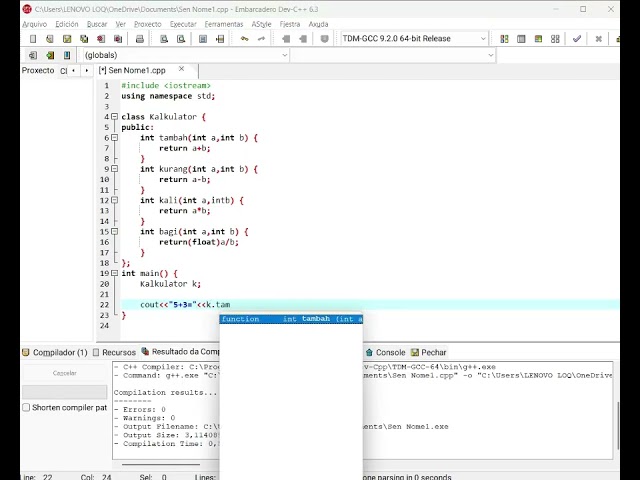The image size is (640, 480).
Task: Open the Edición menu
Action: click(x=67, y=24)
